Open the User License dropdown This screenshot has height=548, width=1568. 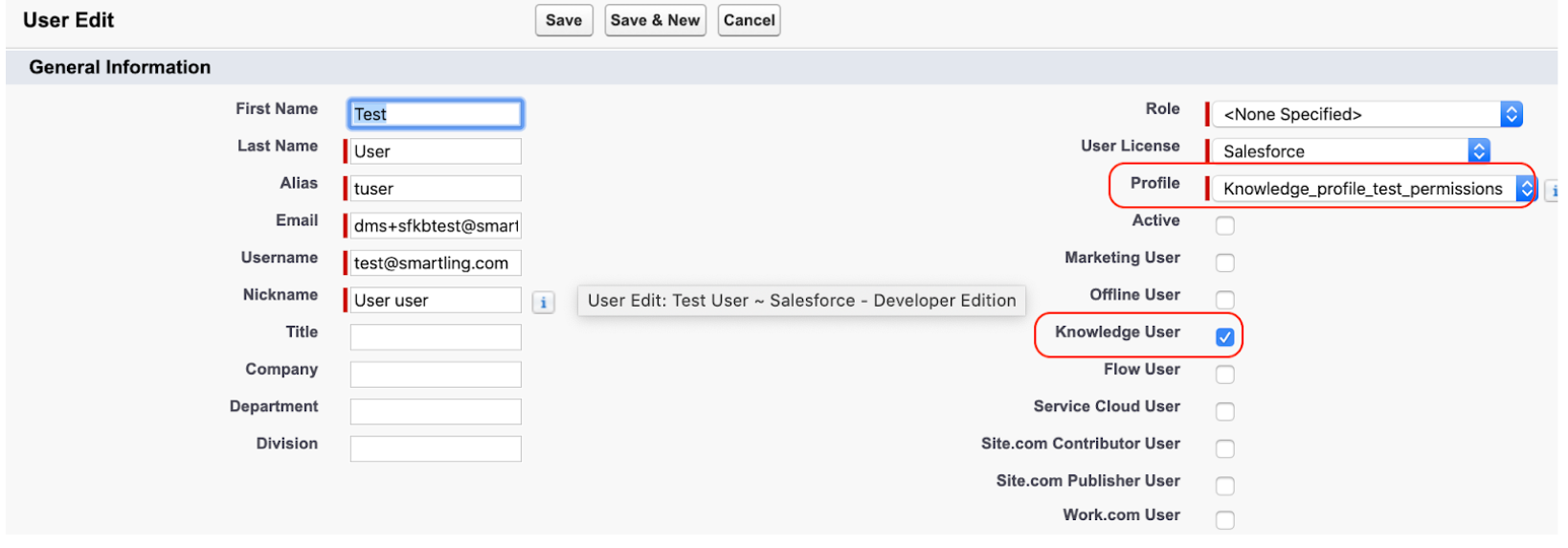1351,151
